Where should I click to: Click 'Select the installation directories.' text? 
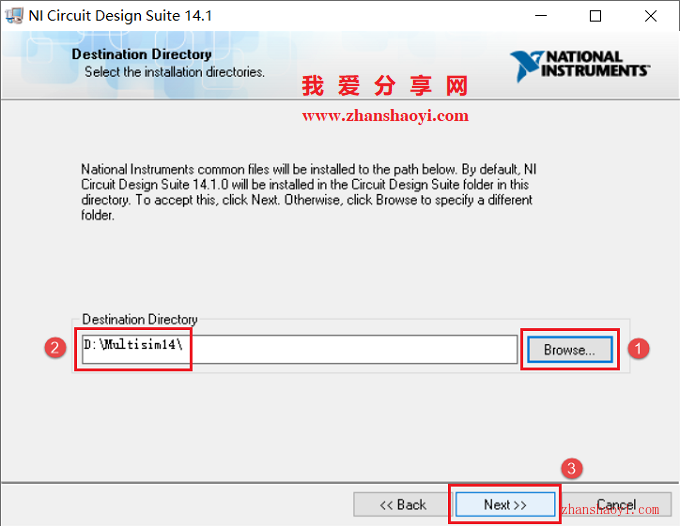pyautogui.click(x=174, y=72)
